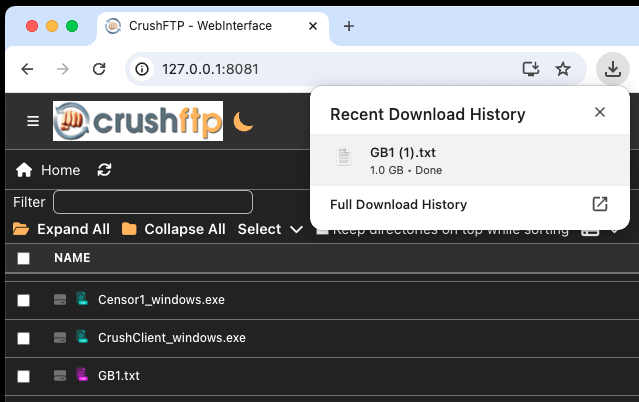This screenshot has width=639, height=402.
Task: Click the Collapse All button
Action: point(174,229)
